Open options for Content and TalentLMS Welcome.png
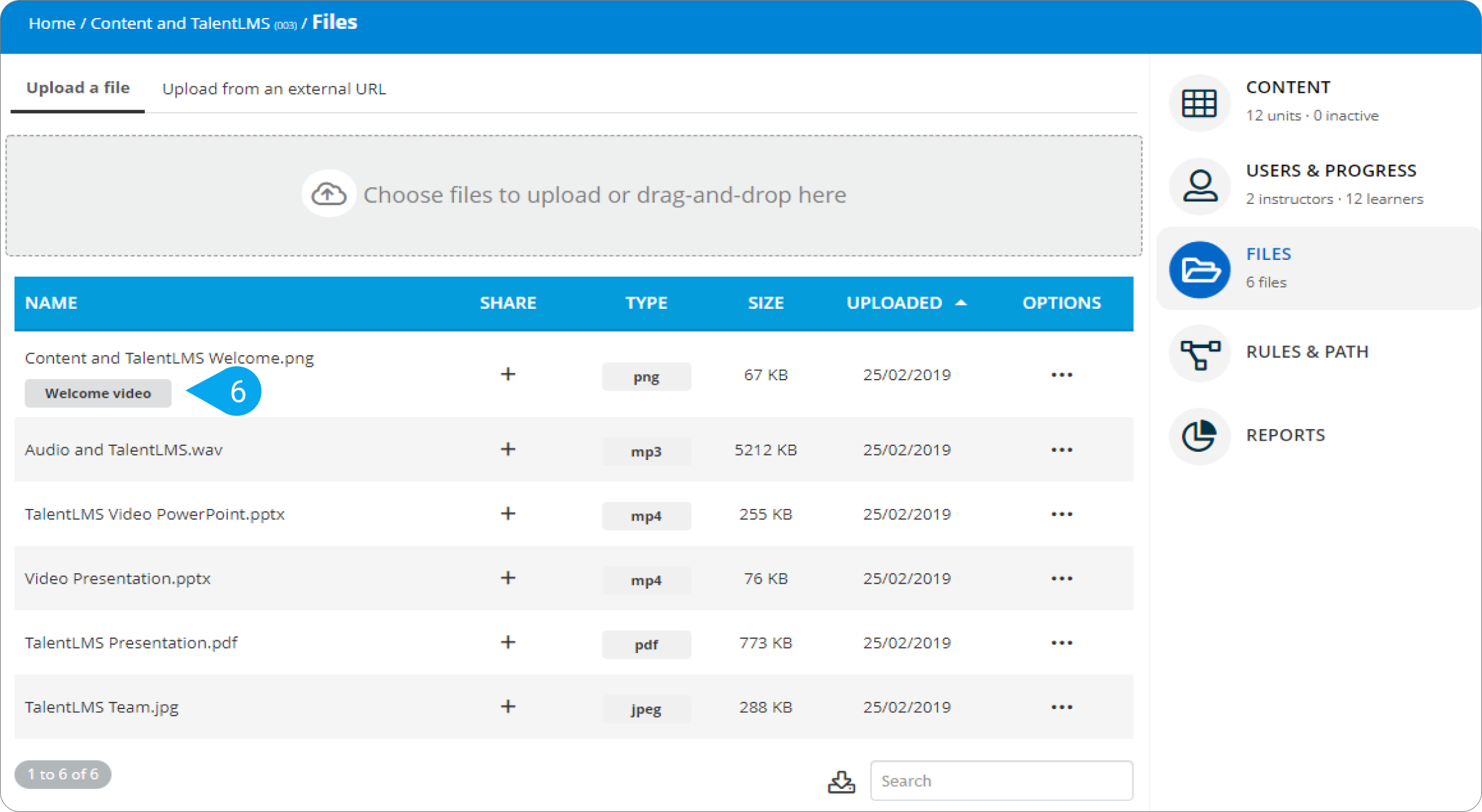This screenshot has width=1482, height=812. pos(1062,374)
